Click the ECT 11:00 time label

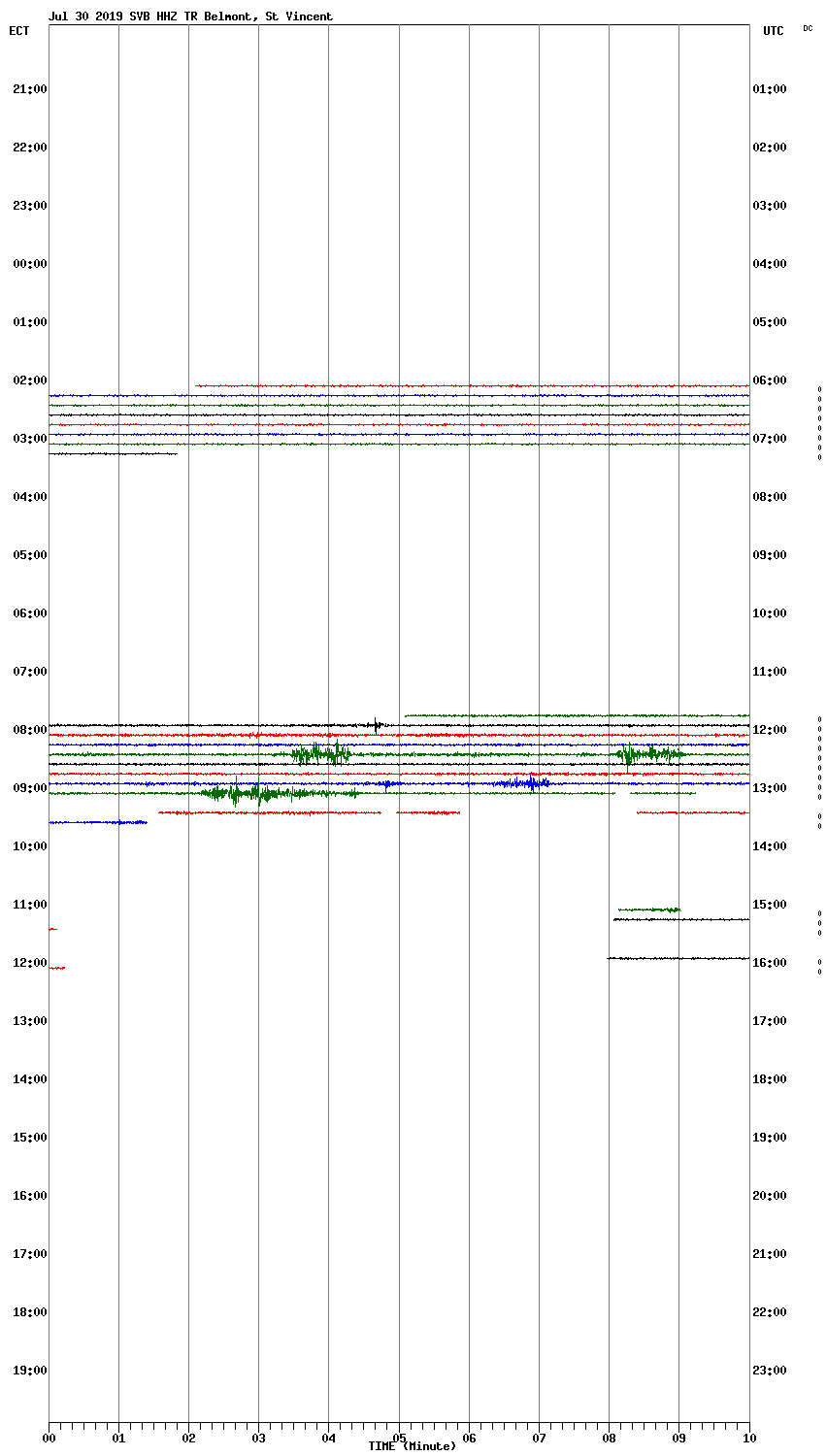pos(30,905)
